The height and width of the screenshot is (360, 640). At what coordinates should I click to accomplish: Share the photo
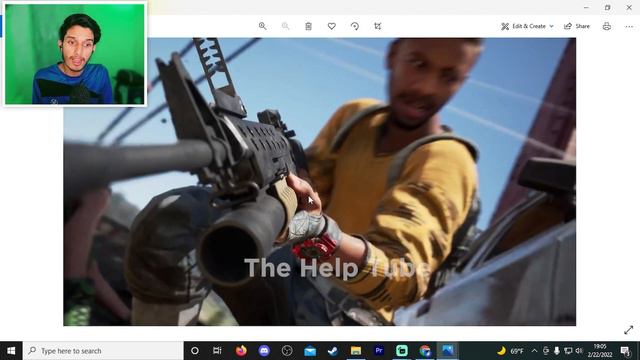click(x=577, y=26)
